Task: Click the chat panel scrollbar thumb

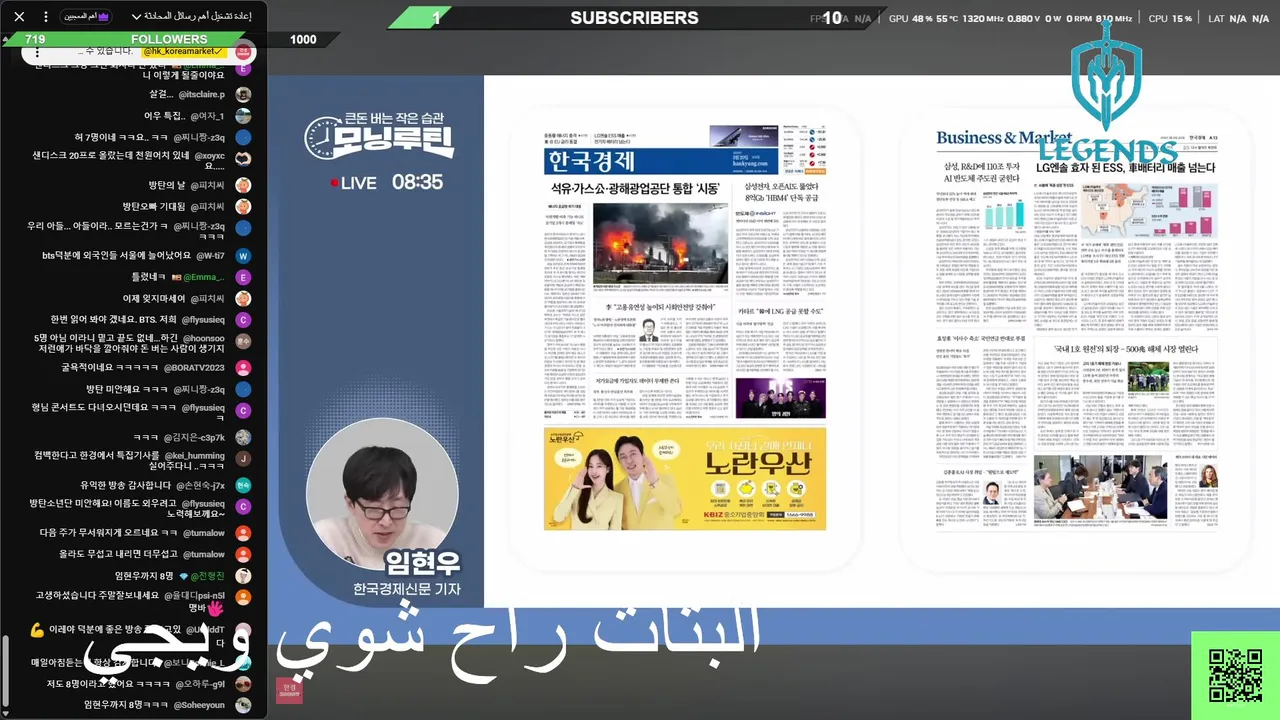Action: [5, 670]
